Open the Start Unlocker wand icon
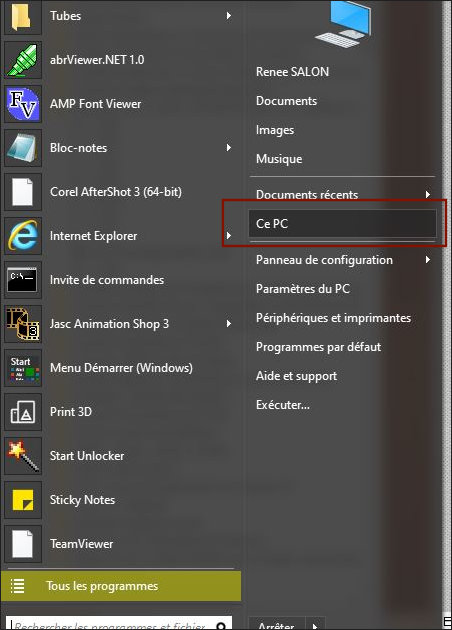 click(x=23, y=456)
